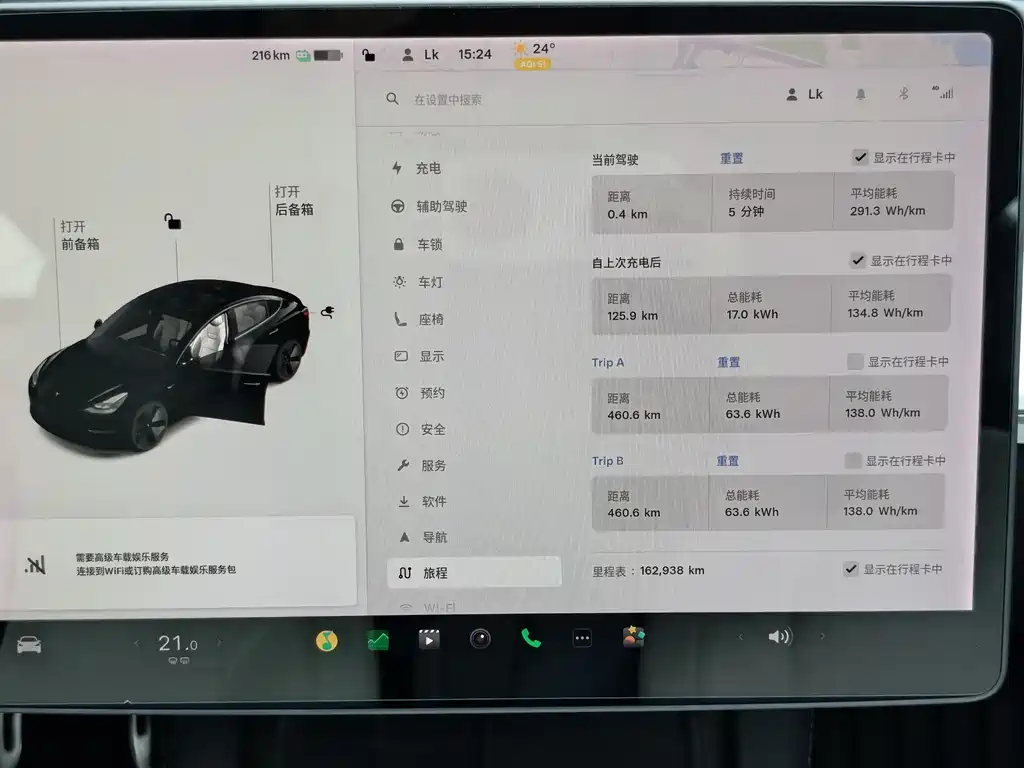Tap 打开 后备箱 to open rear trunk
This screenshot has width=1024, height=768.
point(294,200)
